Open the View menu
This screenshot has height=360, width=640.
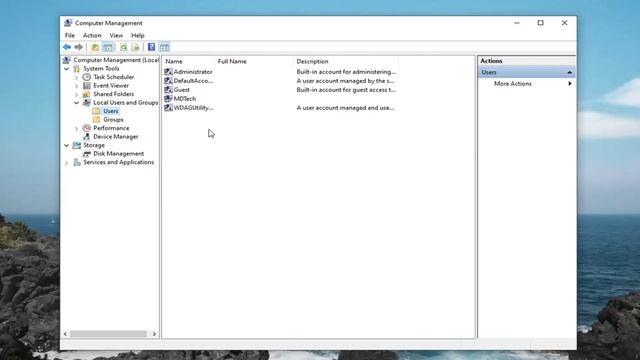click(x=116, y=36)
